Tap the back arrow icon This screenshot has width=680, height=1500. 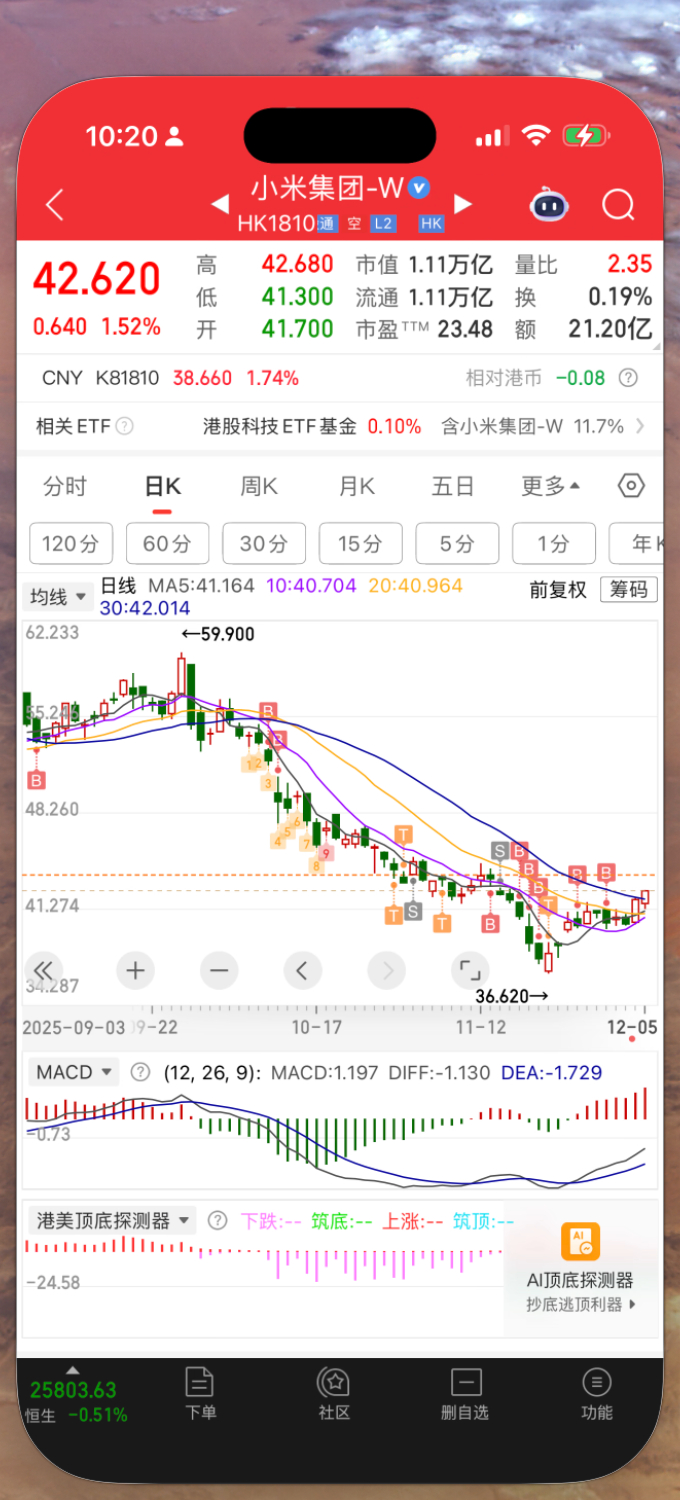pyautogui.click(x=55, y=205)
